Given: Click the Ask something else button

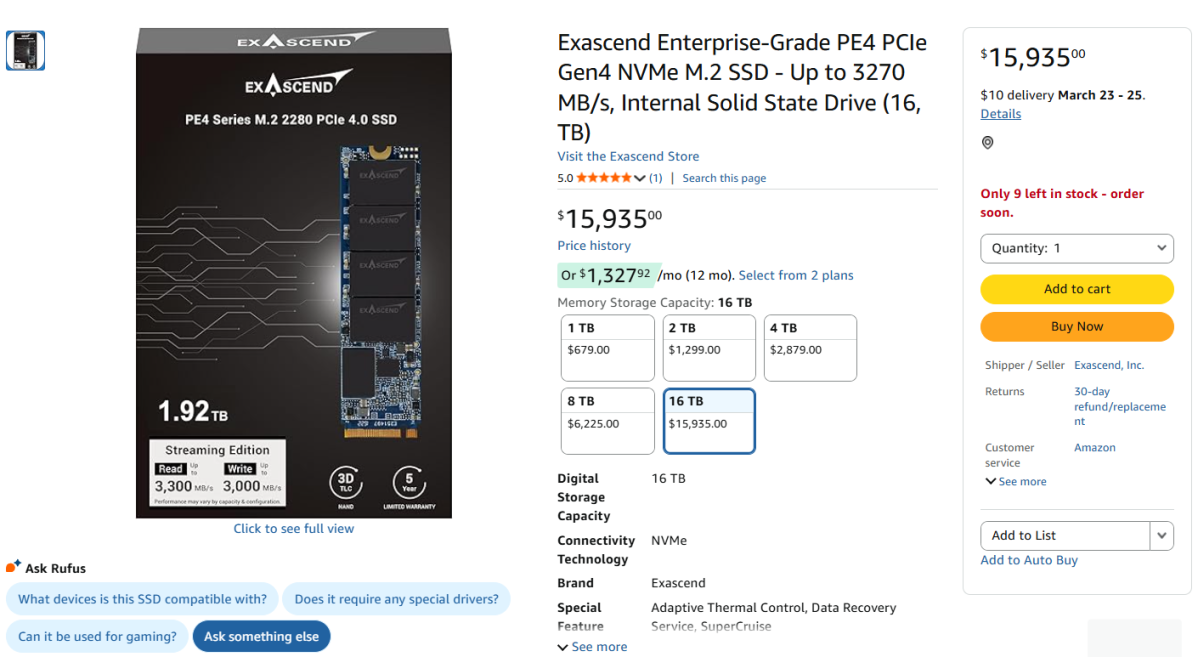Looking at the screenshot, I should coord(261,636).
